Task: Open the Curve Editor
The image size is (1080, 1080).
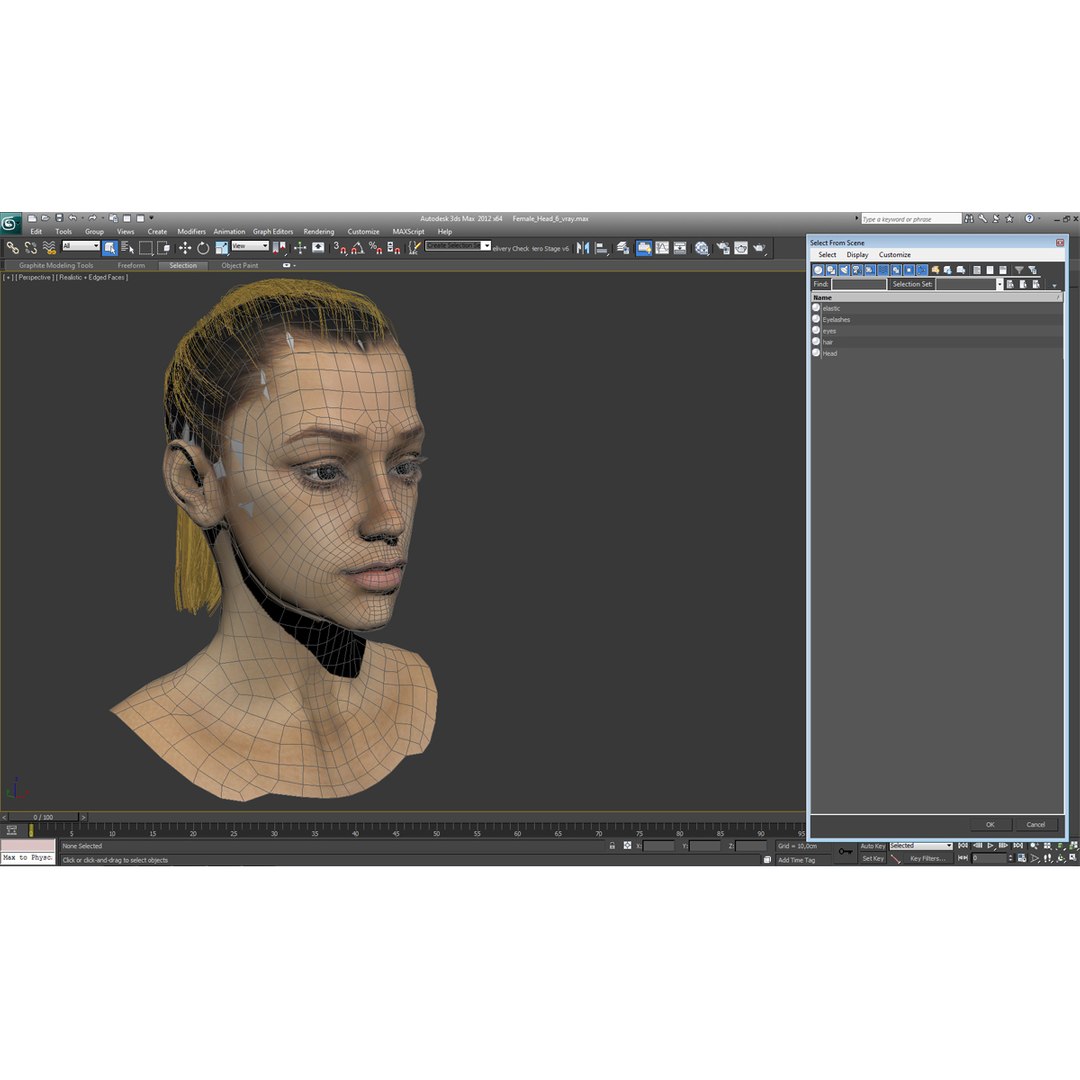Action: [x=662, y=248]
